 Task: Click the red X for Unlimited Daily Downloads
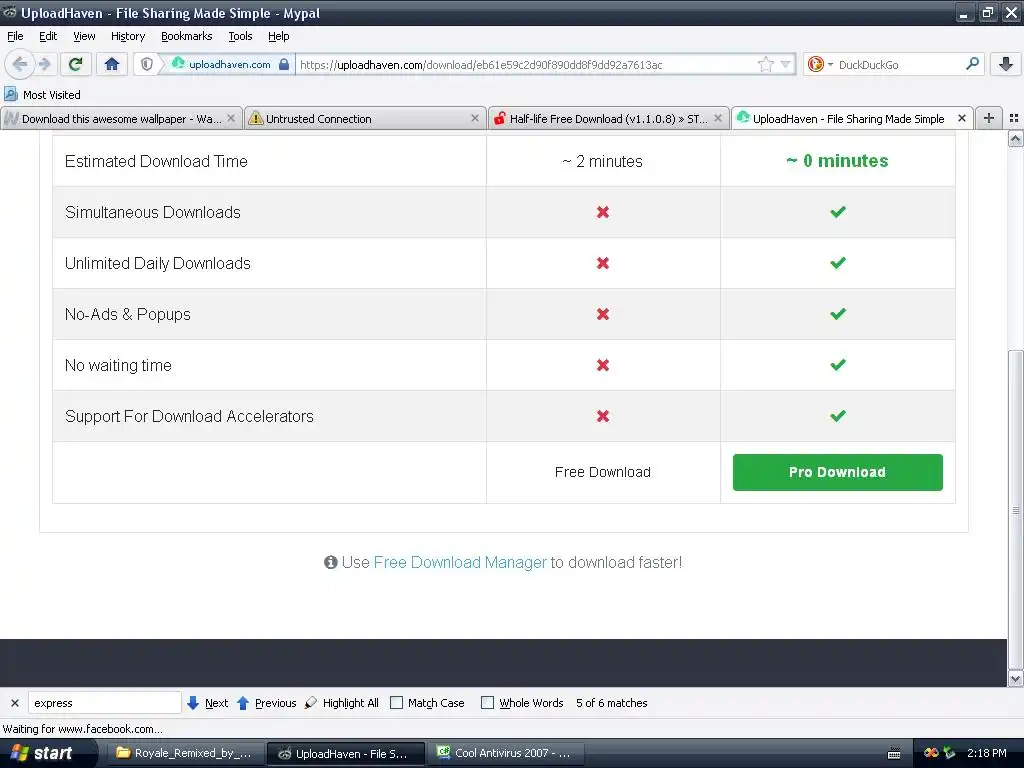[603, 263]
